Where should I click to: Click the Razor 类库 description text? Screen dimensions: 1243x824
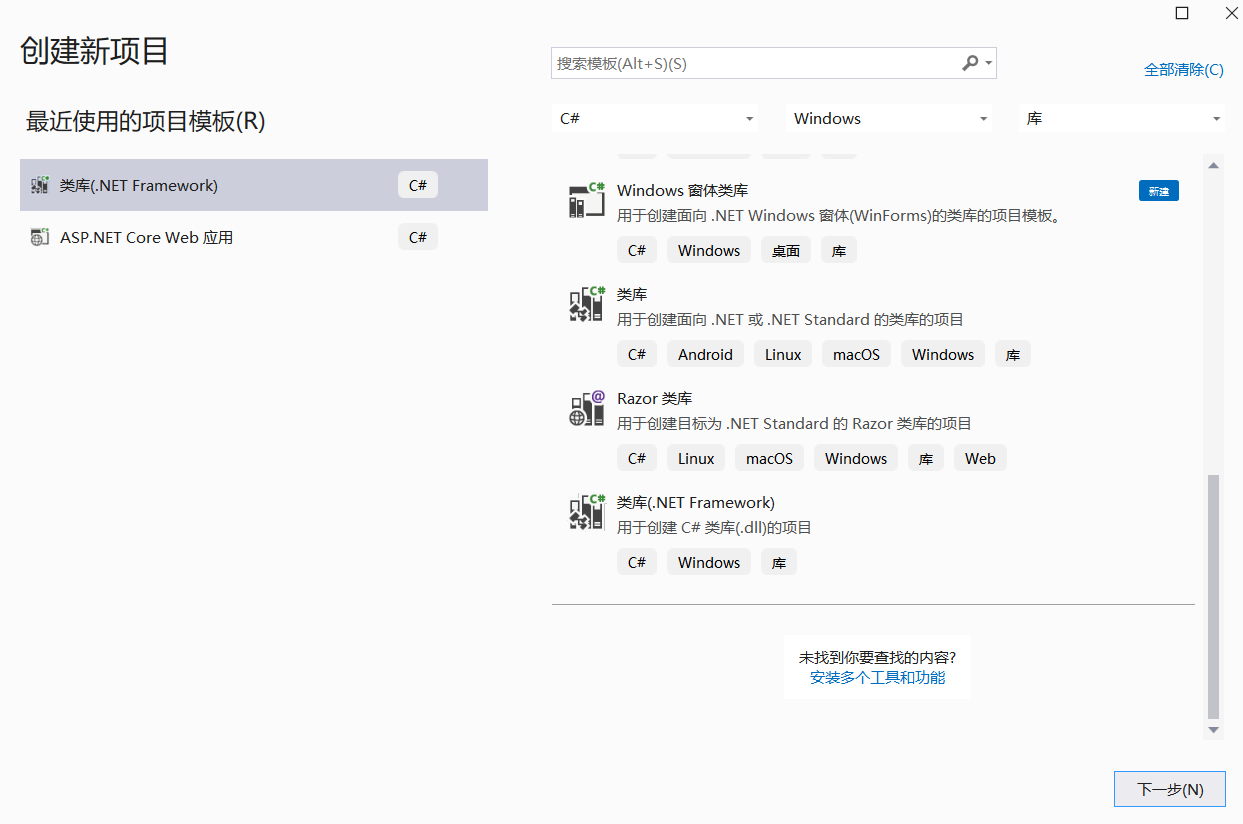794,423
